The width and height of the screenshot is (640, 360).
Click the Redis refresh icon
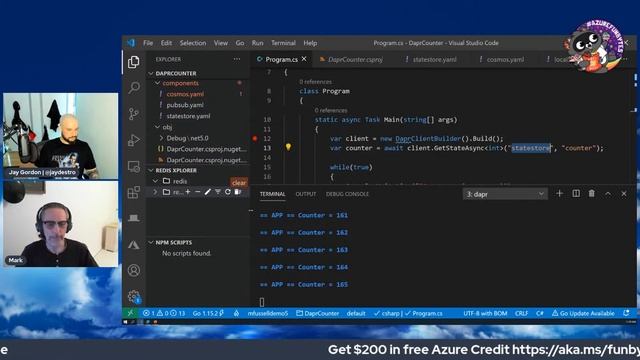click(x=228, y=192)
